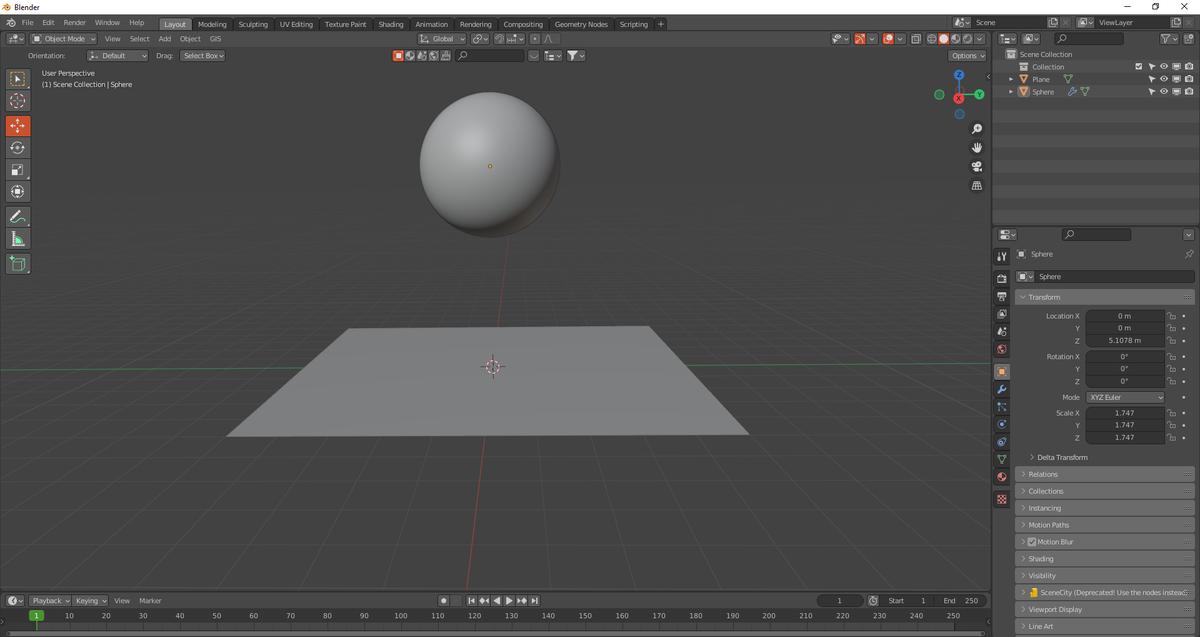Toggle the Collection exclude checkbox in outliner
This screenshot has width=1200, height=637.
click(1138, 67)
